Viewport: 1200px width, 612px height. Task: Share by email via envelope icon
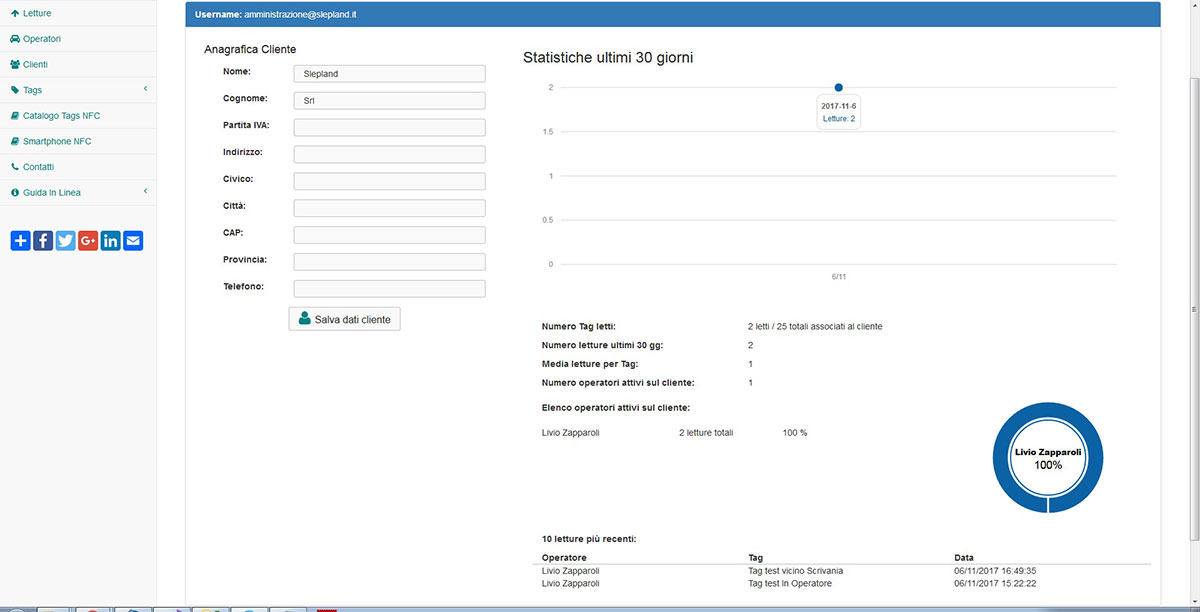click(x=133, y=240)
